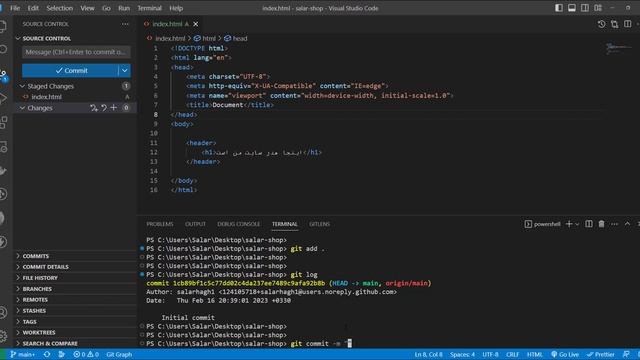
Task: Open Source Control panel more actions ellipsis
Action: pyautogui.click(x=125, y=24)
